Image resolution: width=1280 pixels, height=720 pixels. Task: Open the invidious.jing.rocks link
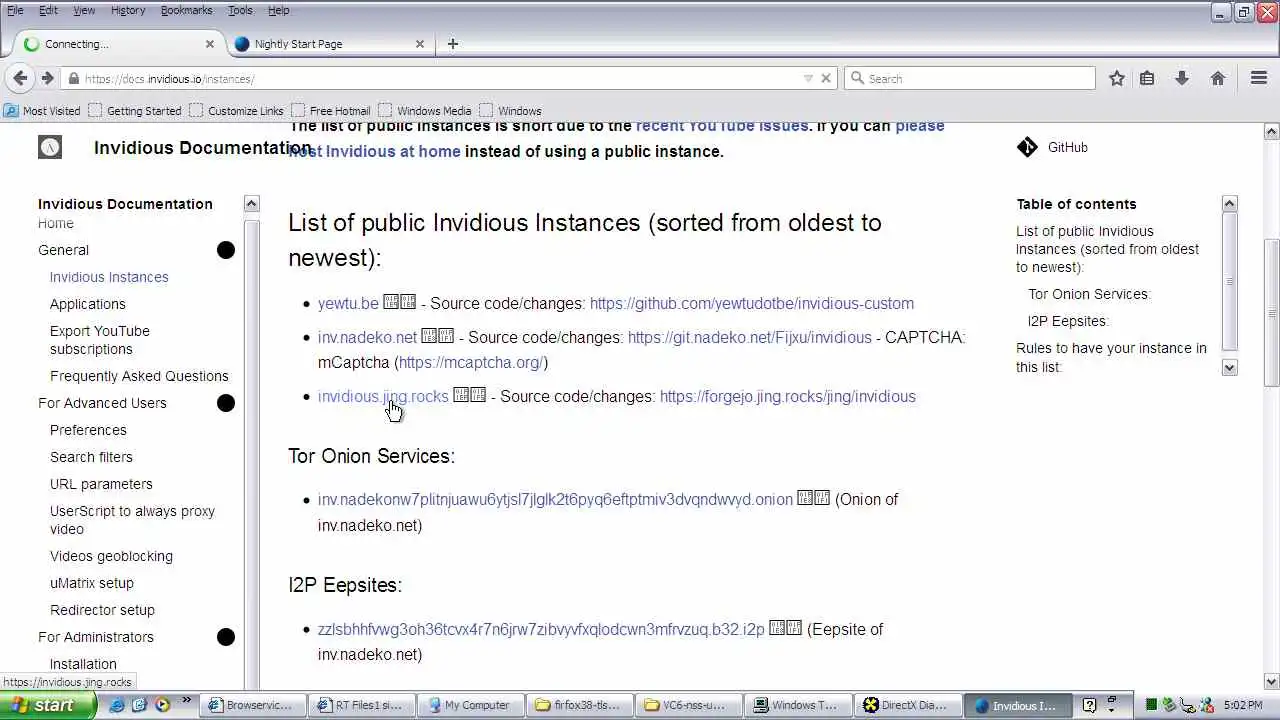383,396
